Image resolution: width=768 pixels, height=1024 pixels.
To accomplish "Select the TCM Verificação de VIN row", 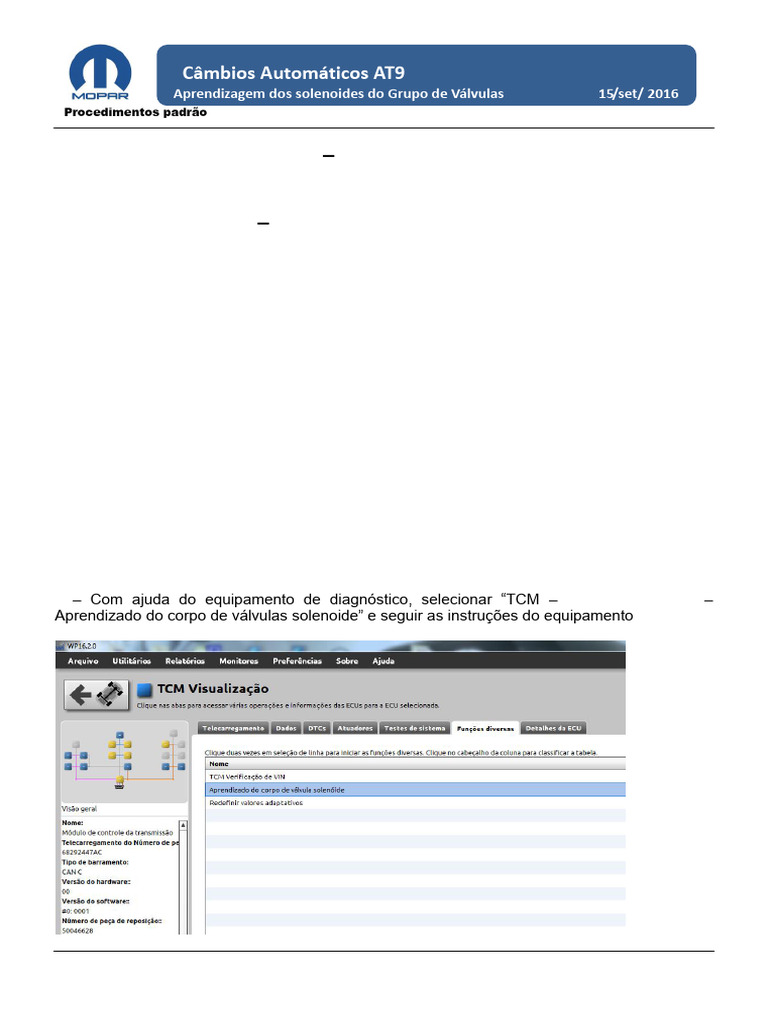I will tap(415, 776).
